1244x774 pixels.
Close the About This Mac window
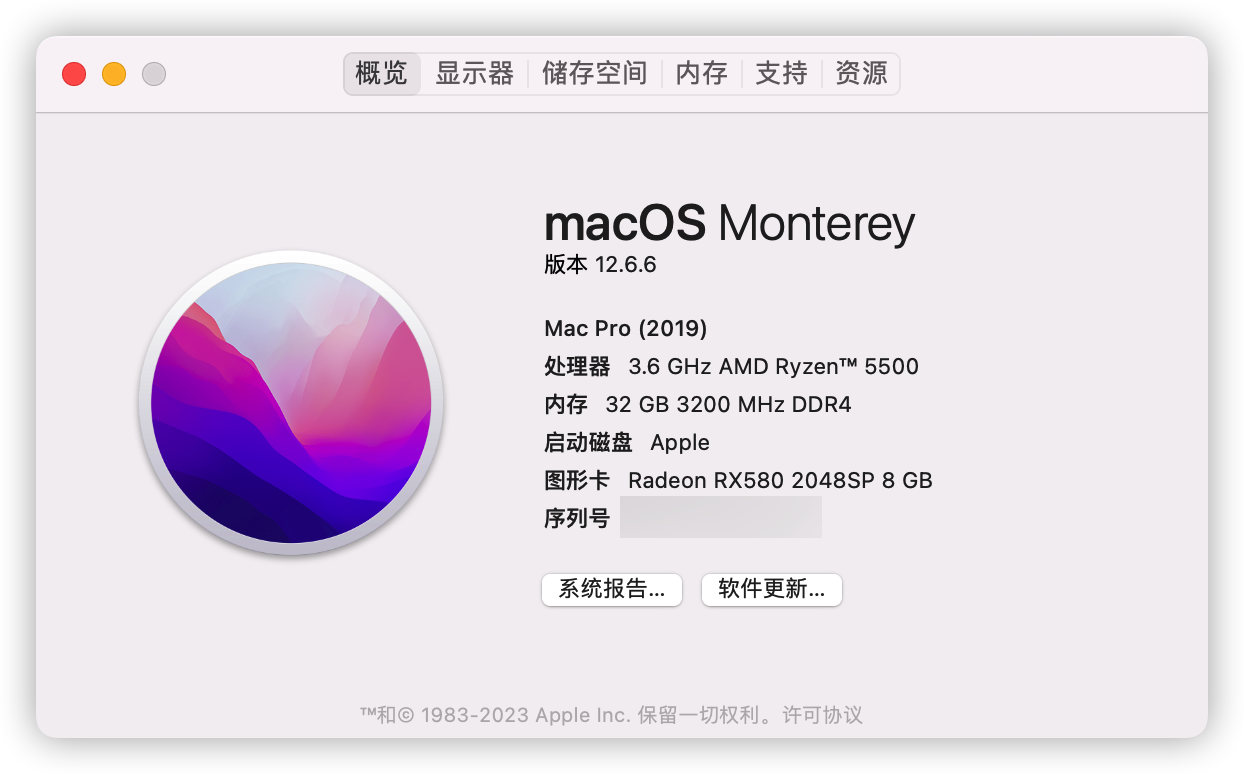(x=74, y=74)
